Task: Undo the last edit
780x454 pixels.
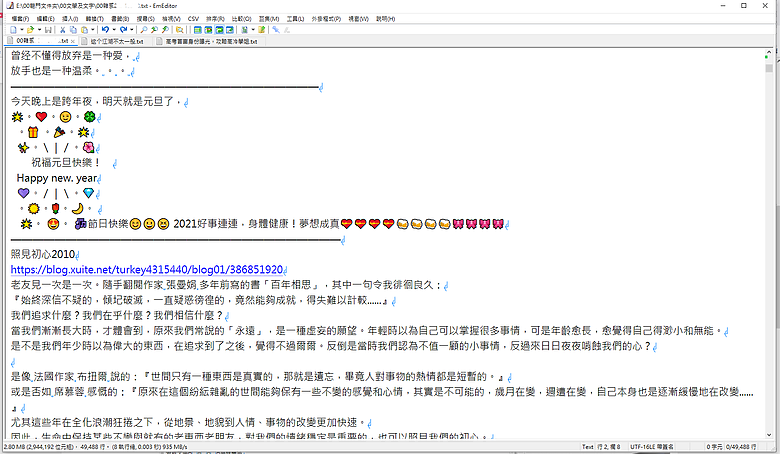Action: pyautogui.click(x=105, y=30)
